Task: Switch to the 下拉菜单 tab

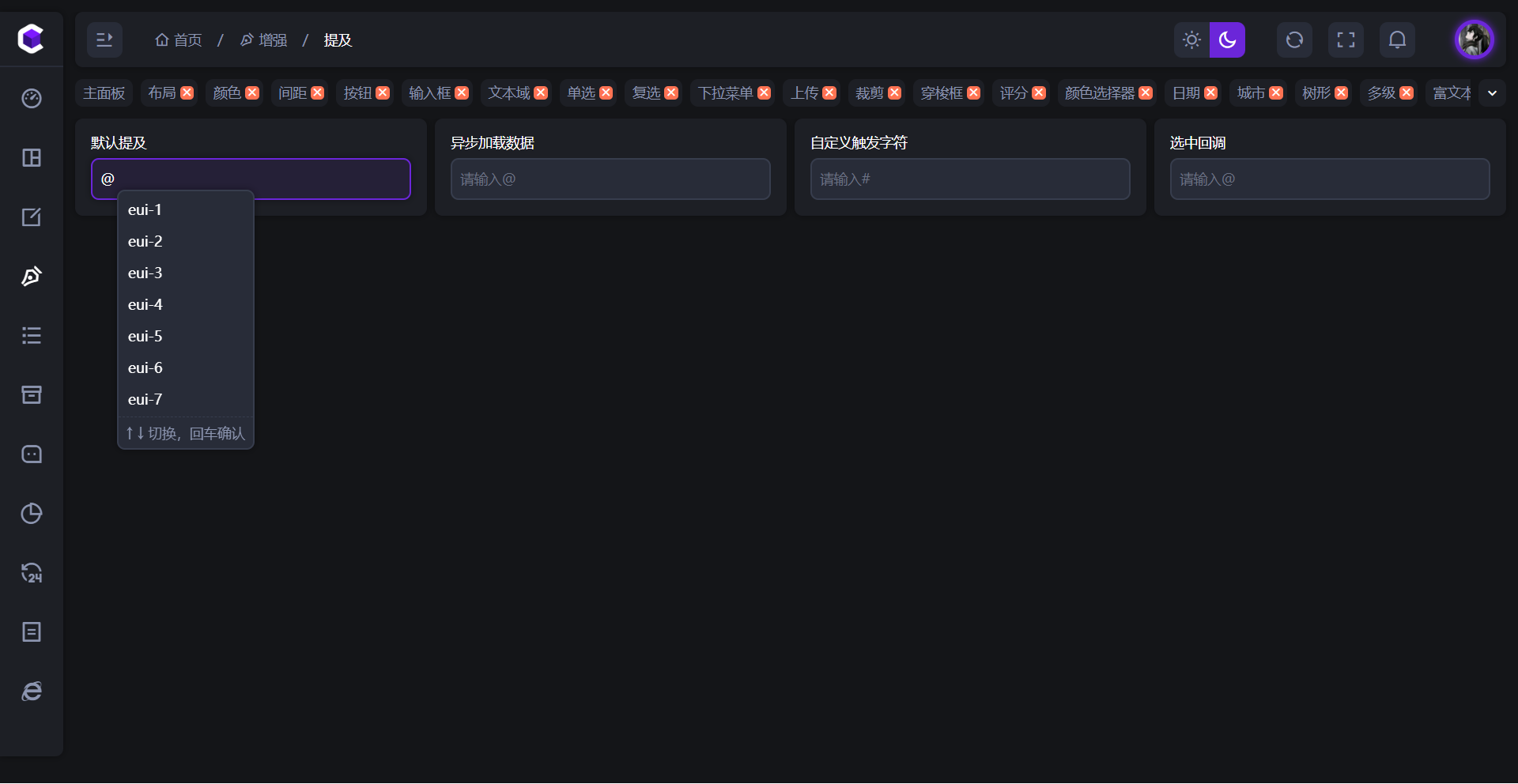Action: [x=725, y=92]
